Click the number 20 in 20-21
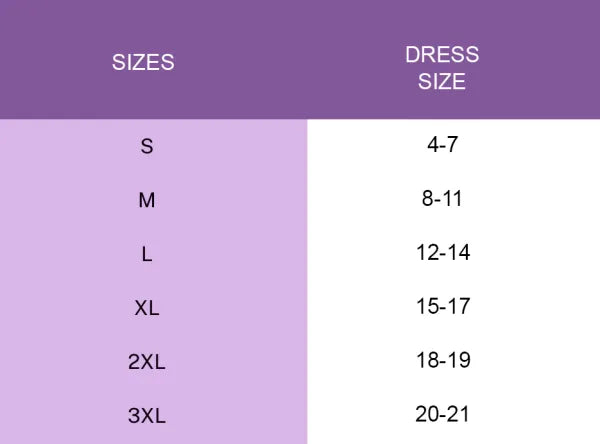600x444 pixels. 426,415
